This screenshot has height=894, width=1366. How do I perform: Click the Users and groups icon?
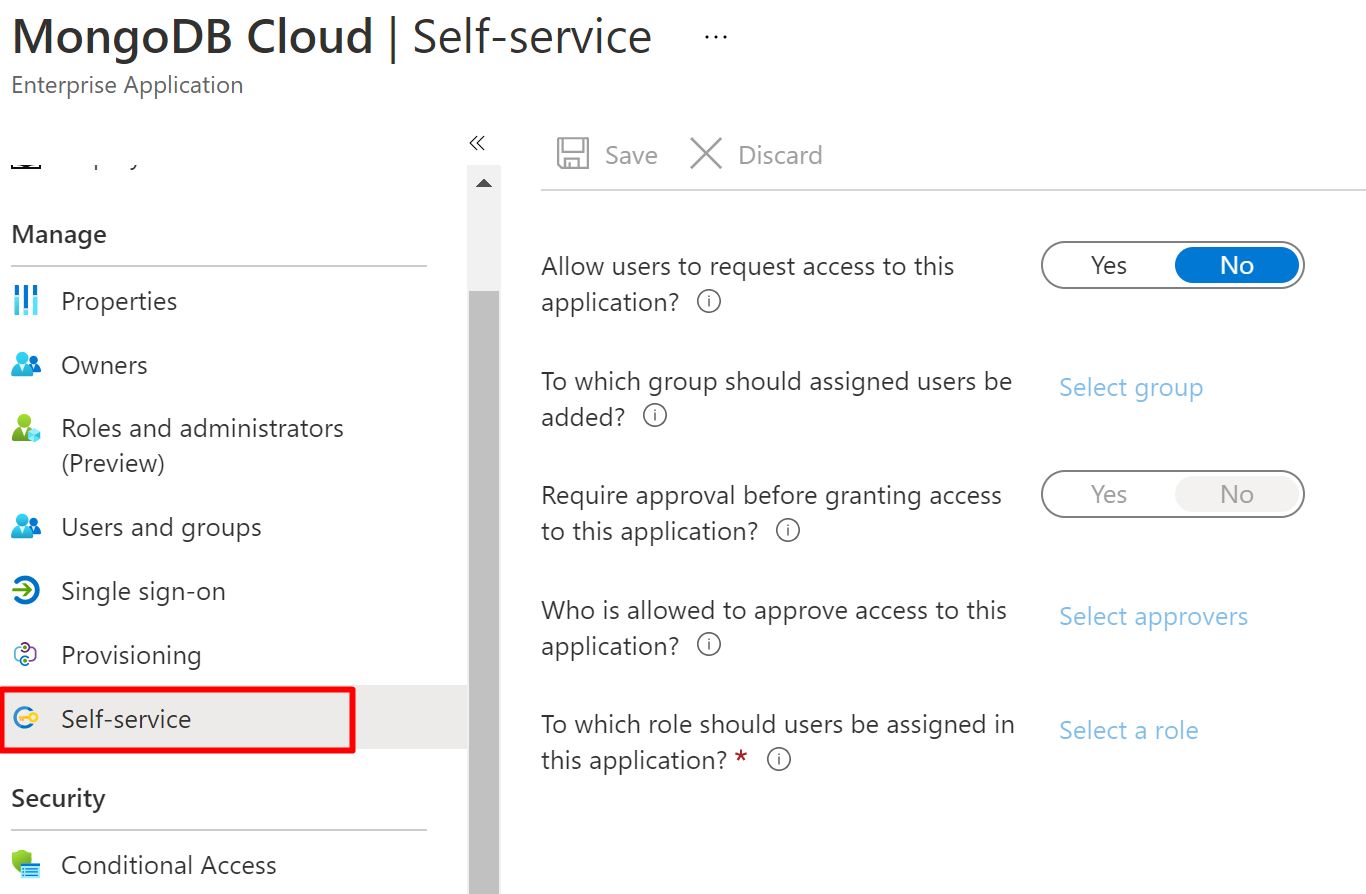26,527
